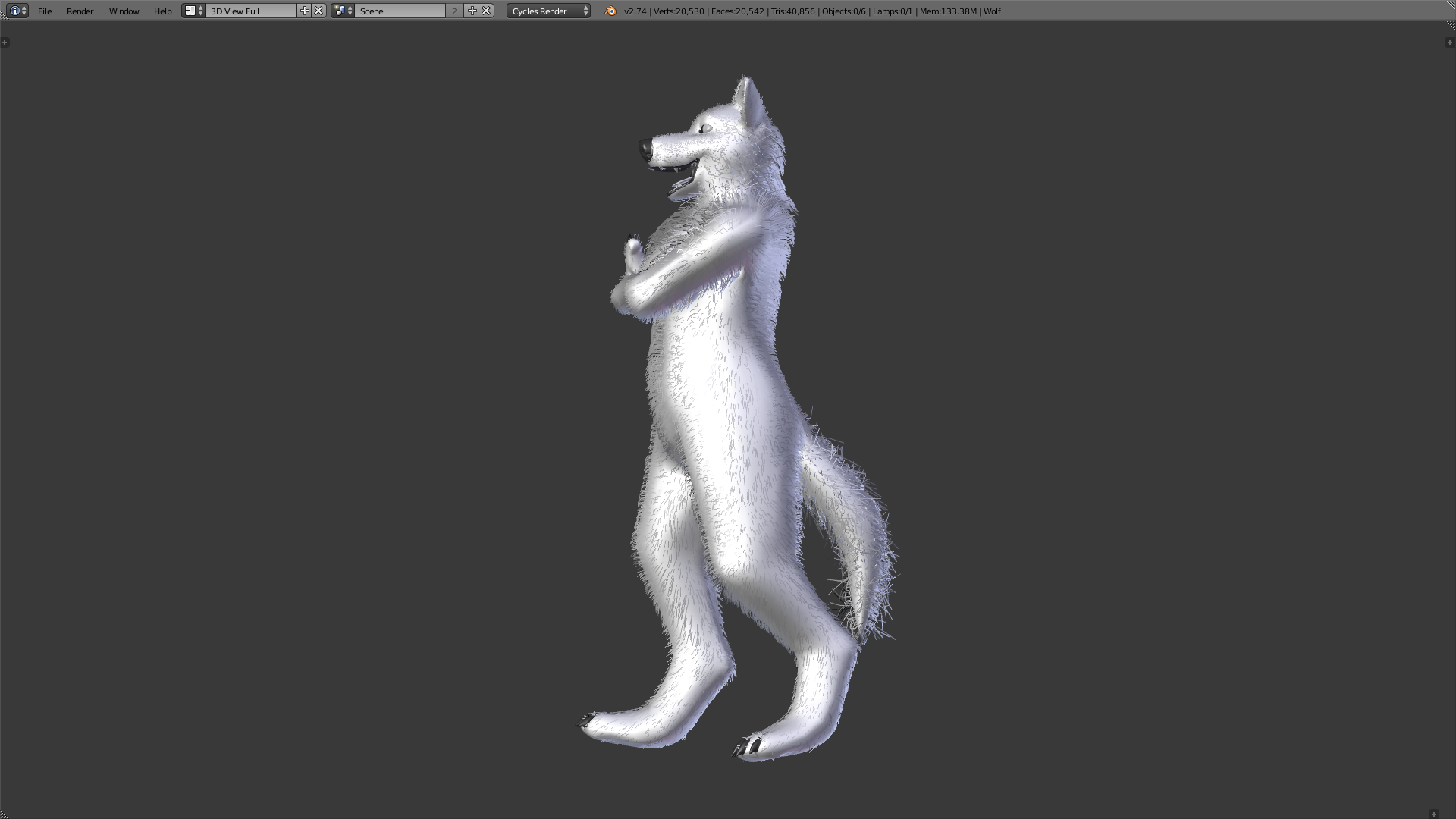Open the Info editor type selector
Viewport: 1456px width, 819px height.
coord(17,11)
